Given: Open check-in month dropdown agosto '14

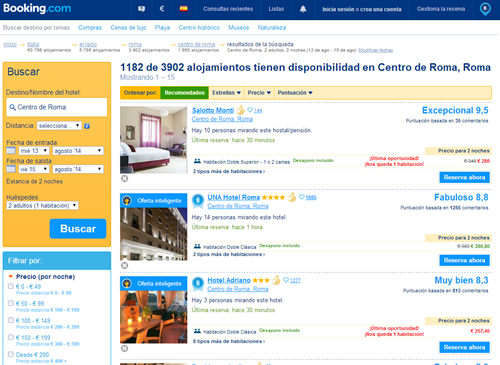Looking at the screenshot, I should click(78, 151).
